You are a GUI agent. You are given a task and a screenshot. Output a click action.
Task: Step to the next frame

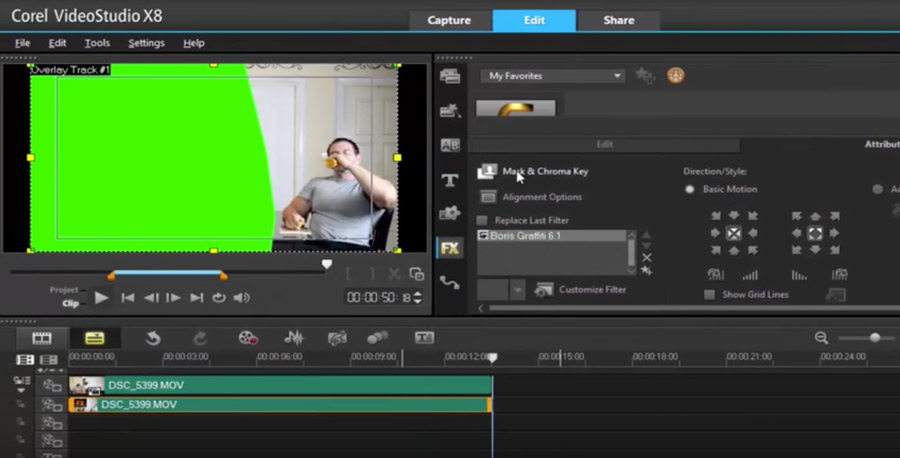click(173, 297)
